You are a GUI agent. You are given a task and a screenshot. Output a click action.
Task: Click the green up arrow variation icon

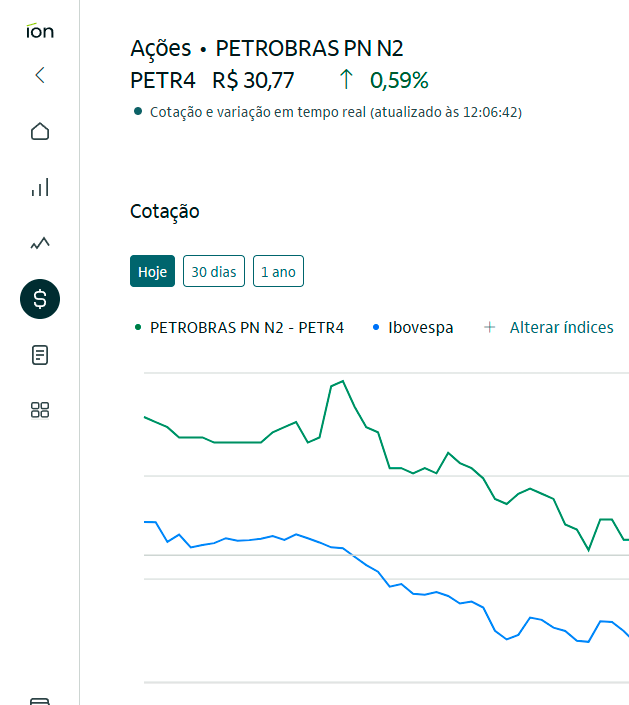coord(346,80)
